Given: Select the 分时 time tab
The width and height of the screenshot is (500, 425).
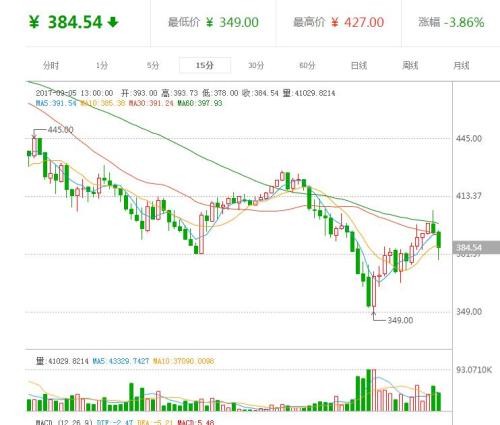Looking at the screenshot, I should [51, 65].
